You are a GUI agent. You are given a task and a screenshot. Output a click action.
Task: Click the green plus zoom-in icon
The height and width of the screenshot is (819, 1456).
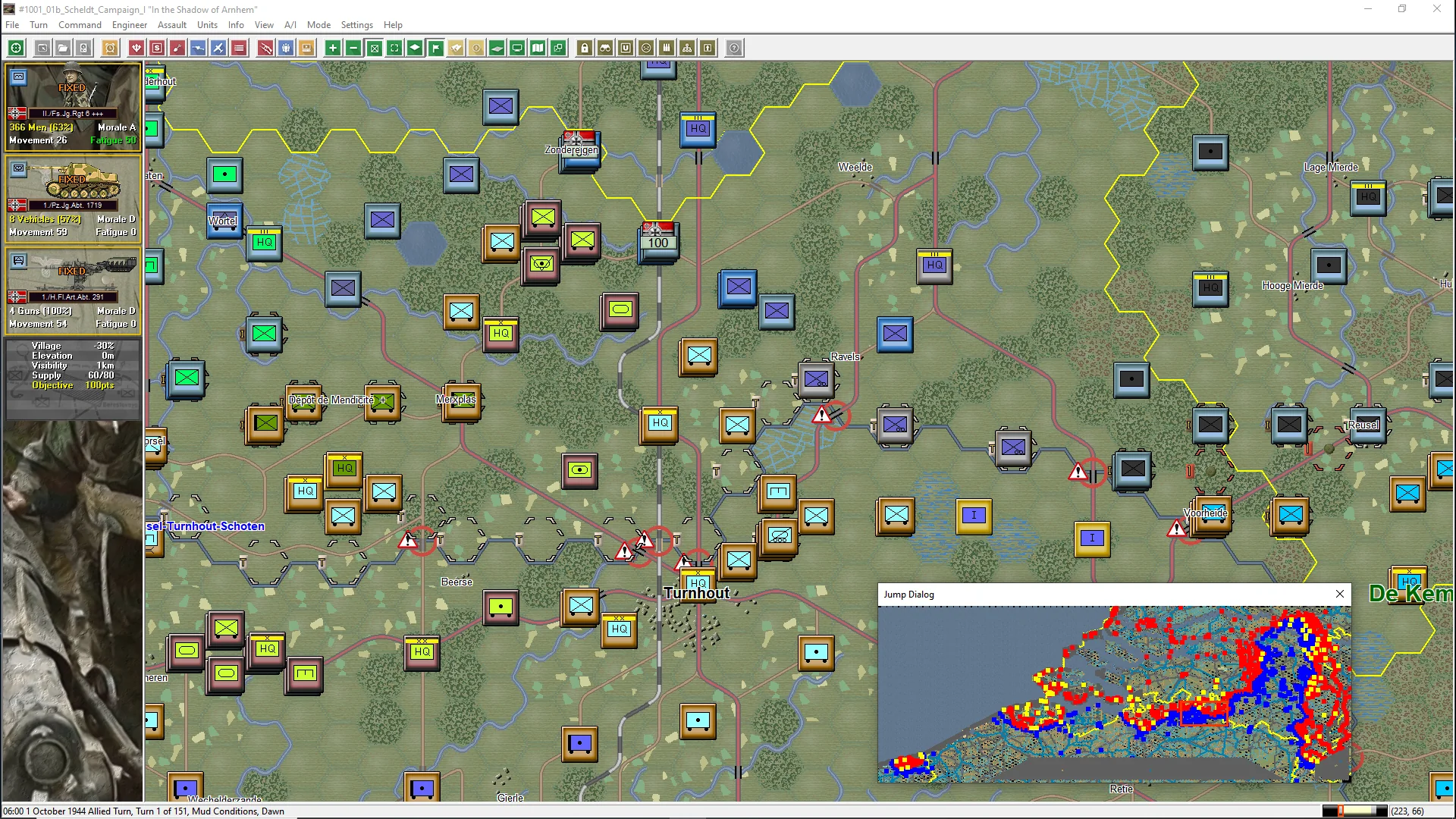coord(333,48)
